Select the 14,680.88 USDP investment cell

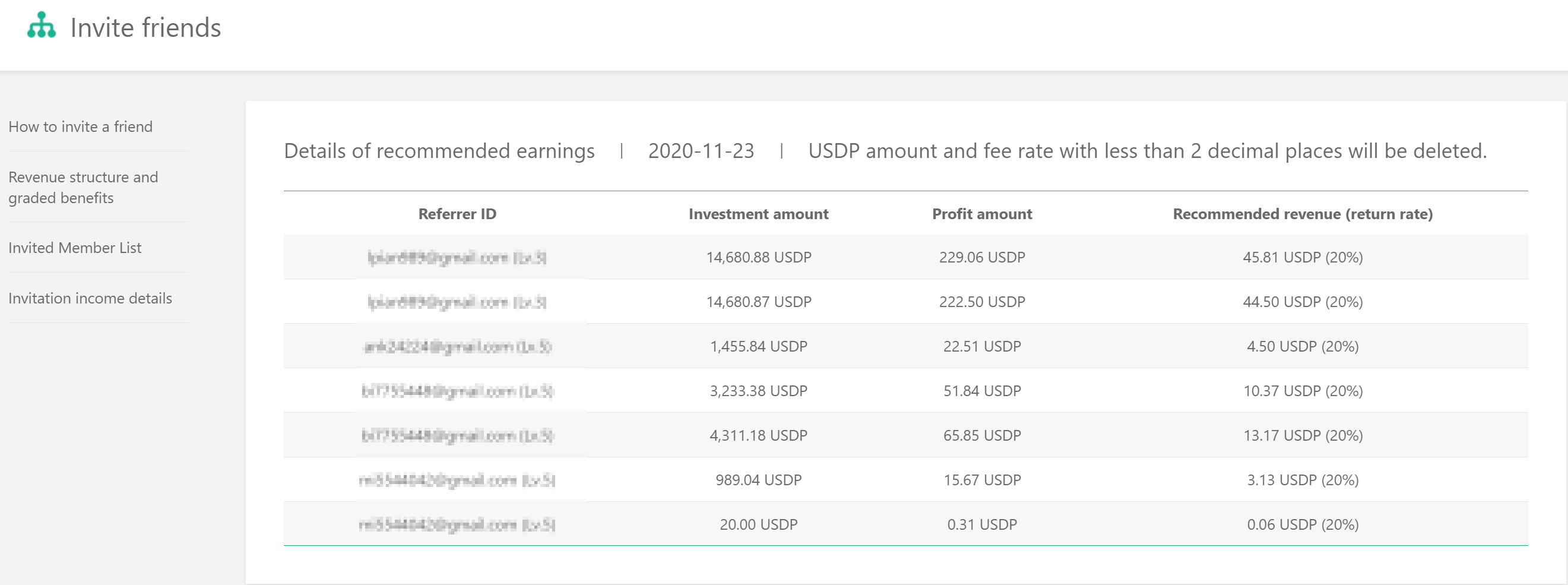(x=758, y=258)
